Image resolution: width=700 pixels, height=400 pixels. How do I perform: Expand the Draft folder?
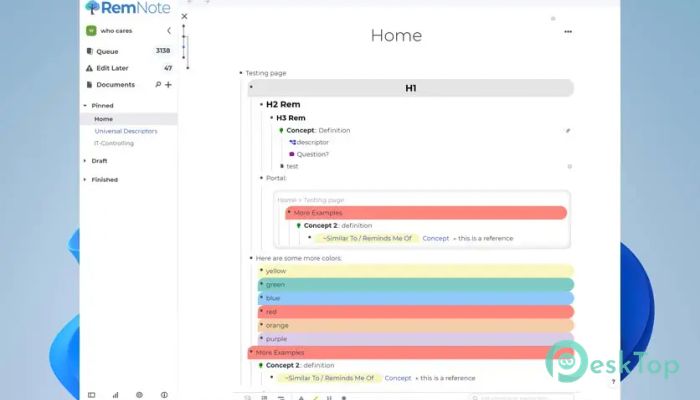[x=85, y=161]
